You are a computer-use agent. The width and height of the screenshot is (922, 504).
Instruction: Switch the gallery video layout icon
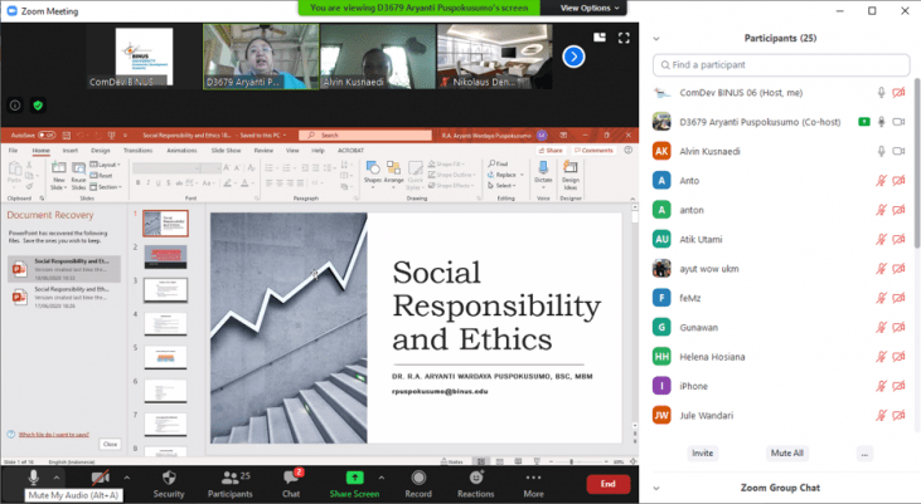point(600,37)
